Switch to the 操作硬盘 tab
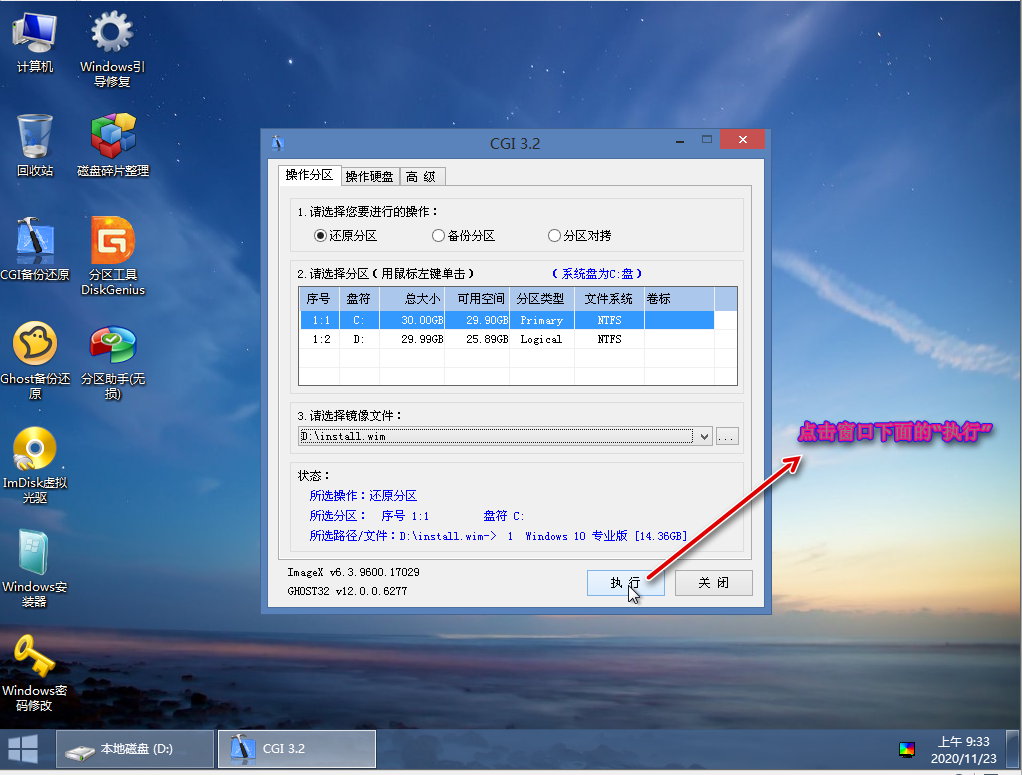The width and height of the screenshot is (1022, 775). [369, 177]
